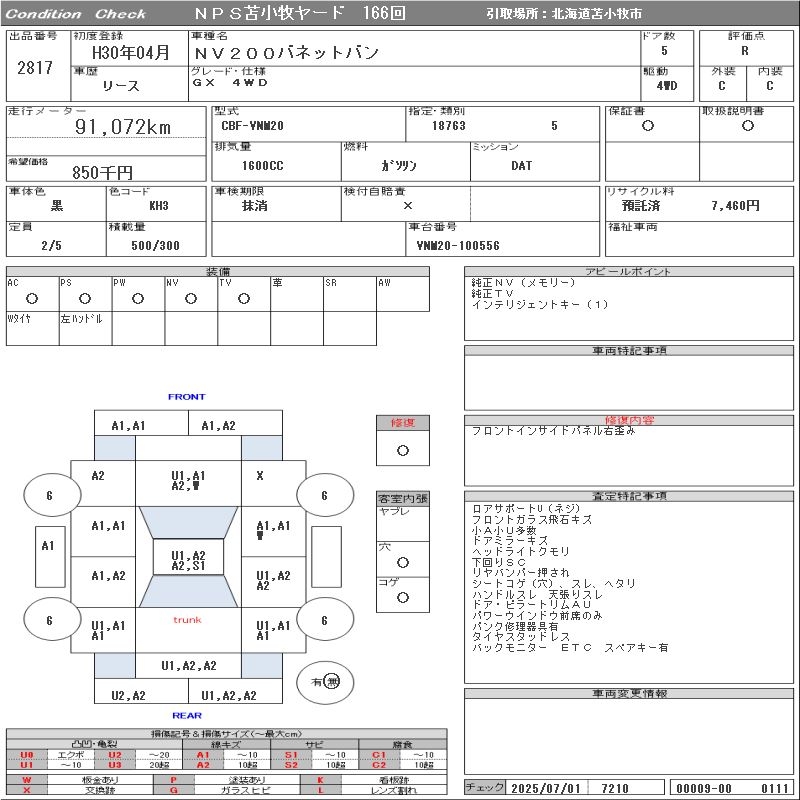Viewport: 800px width, 800px height.
Task: Click the yard name NPS苫小牧ヤード
Action: point(269,13)
